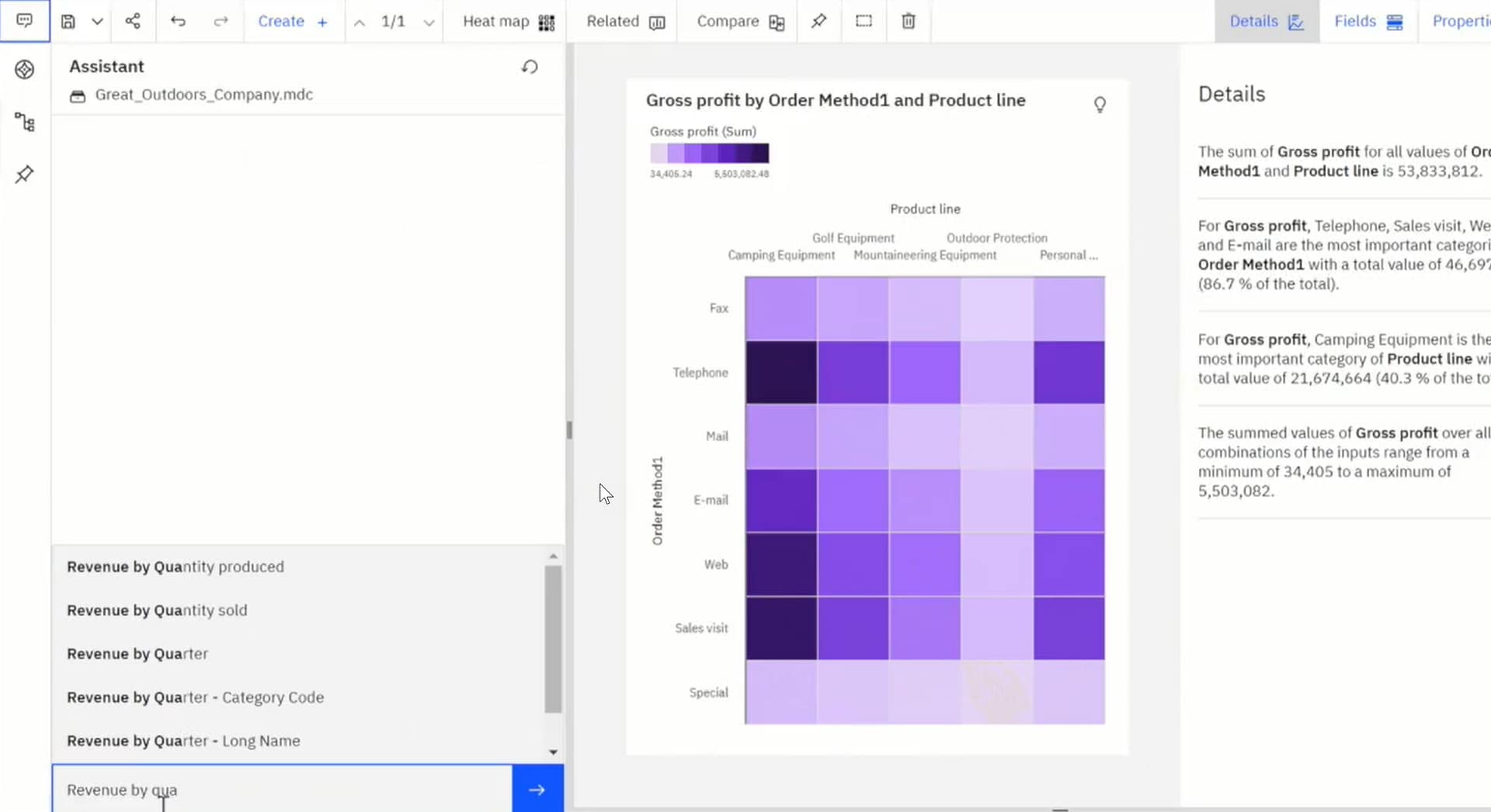This screenshot has height=812, width=1491.
Task: Expand the save options dropdown arrow
Action: (97, 22)
